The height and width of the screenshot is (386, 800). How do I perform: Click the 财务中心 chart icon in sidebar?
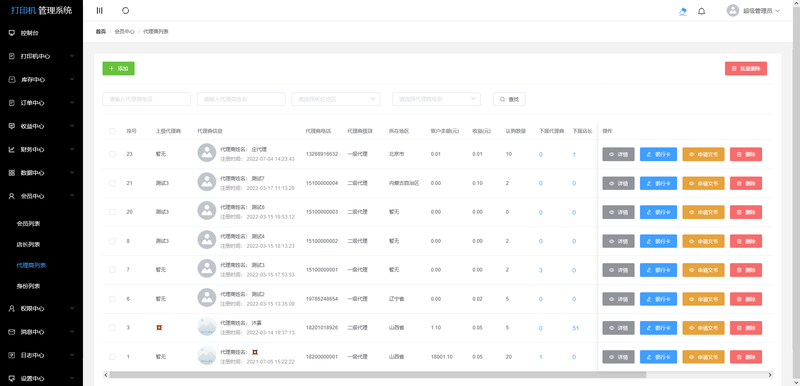coord(12,150)
